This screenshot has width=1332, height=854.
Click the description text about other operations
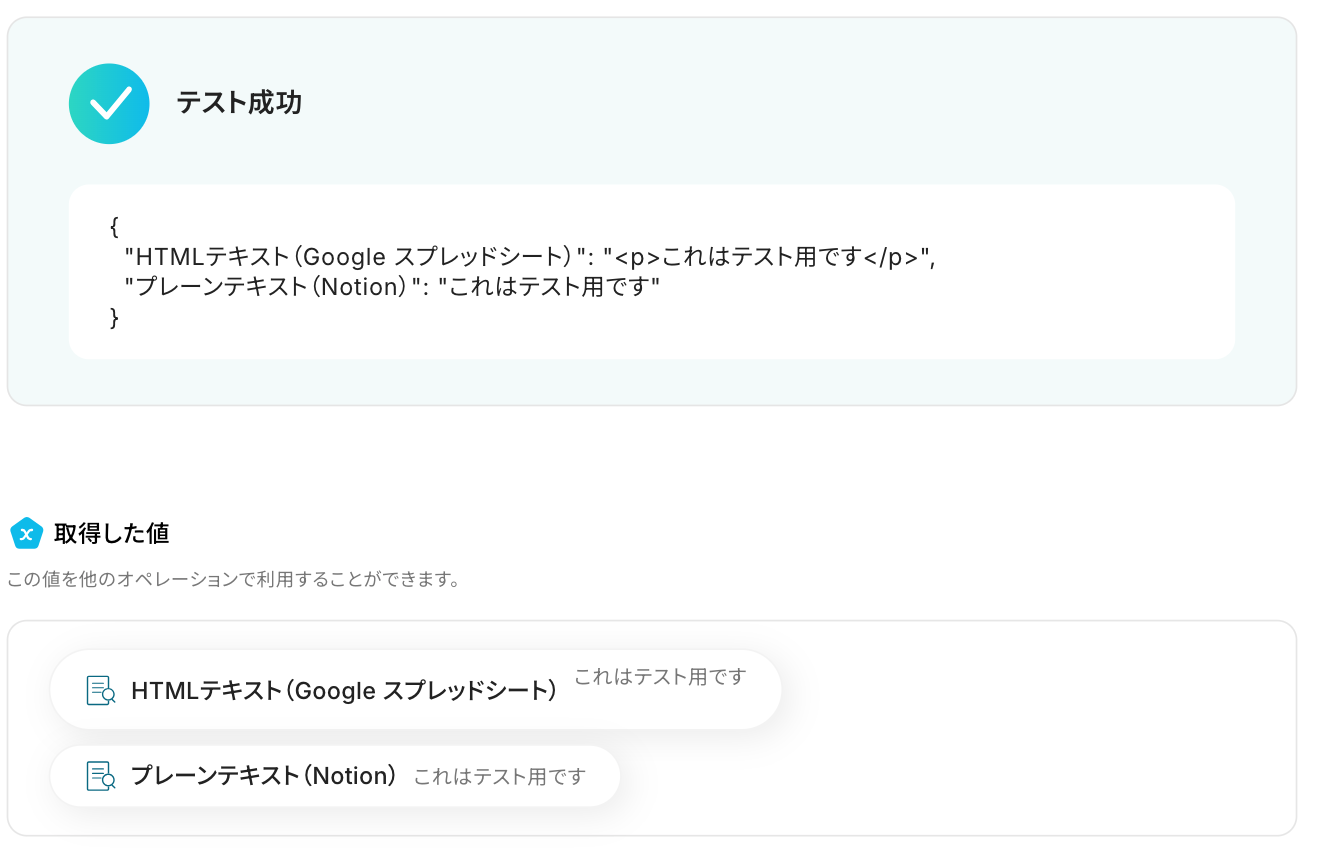coord(233,580)
